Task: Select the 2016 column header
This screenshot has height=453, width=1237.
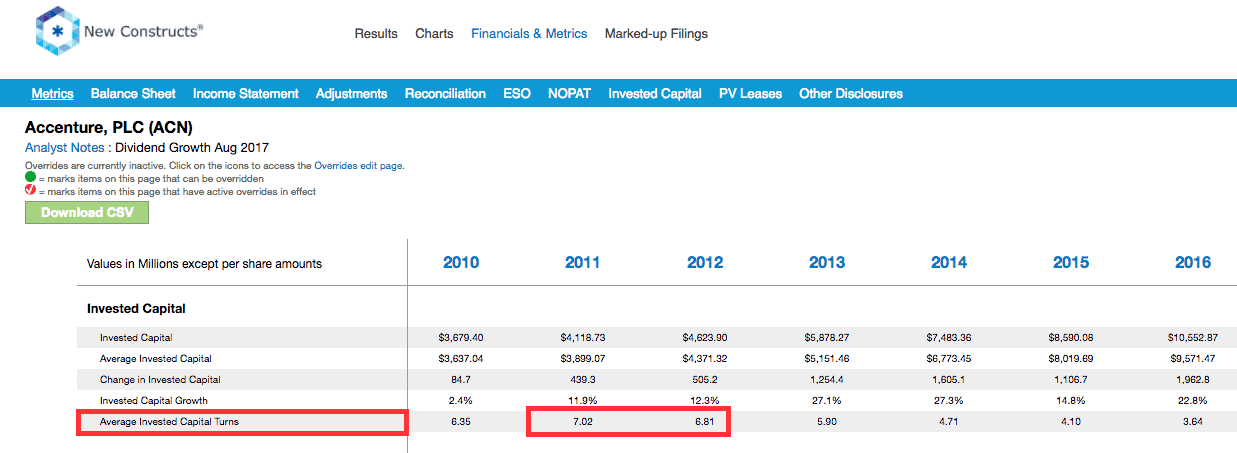Action: pos(1193,263)
